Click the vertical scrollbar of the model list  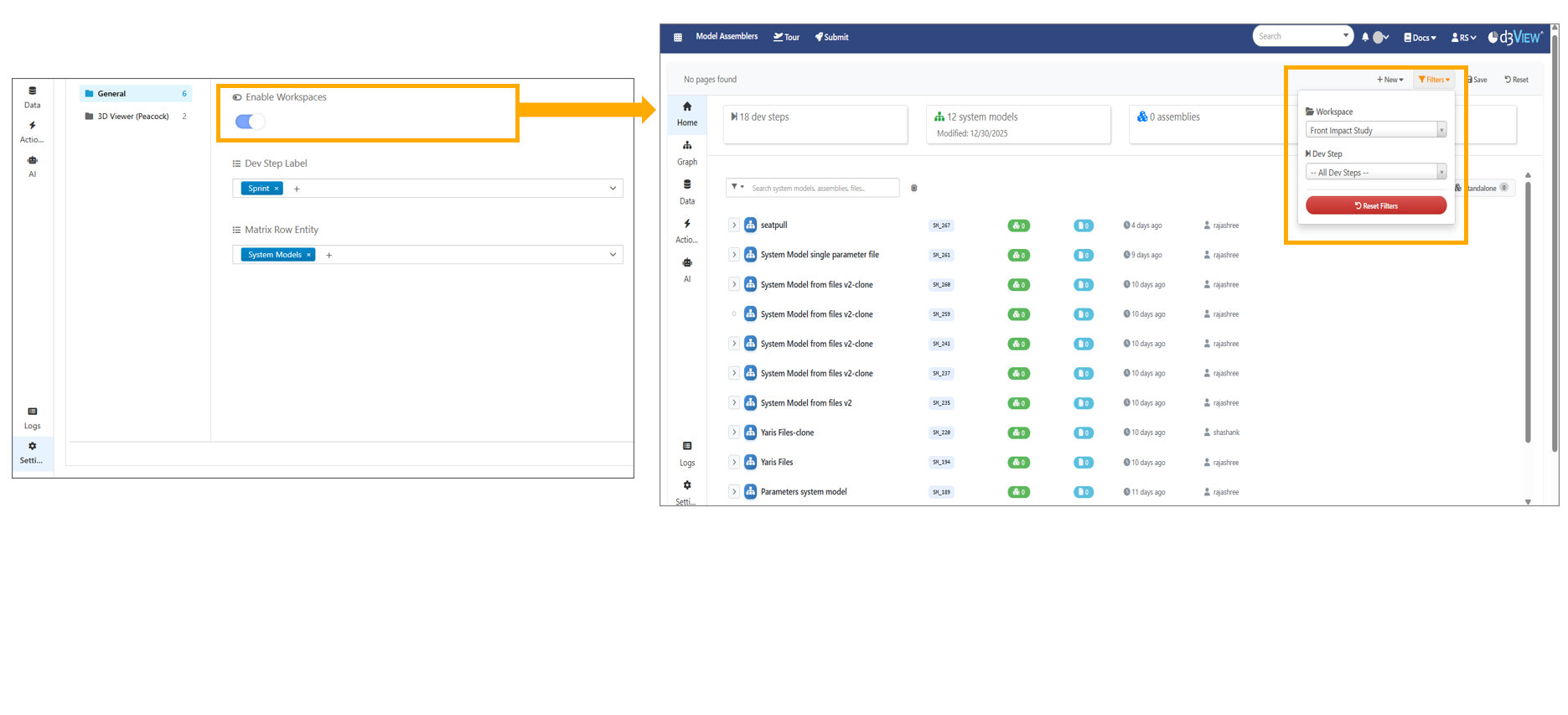click(1528, 311)
